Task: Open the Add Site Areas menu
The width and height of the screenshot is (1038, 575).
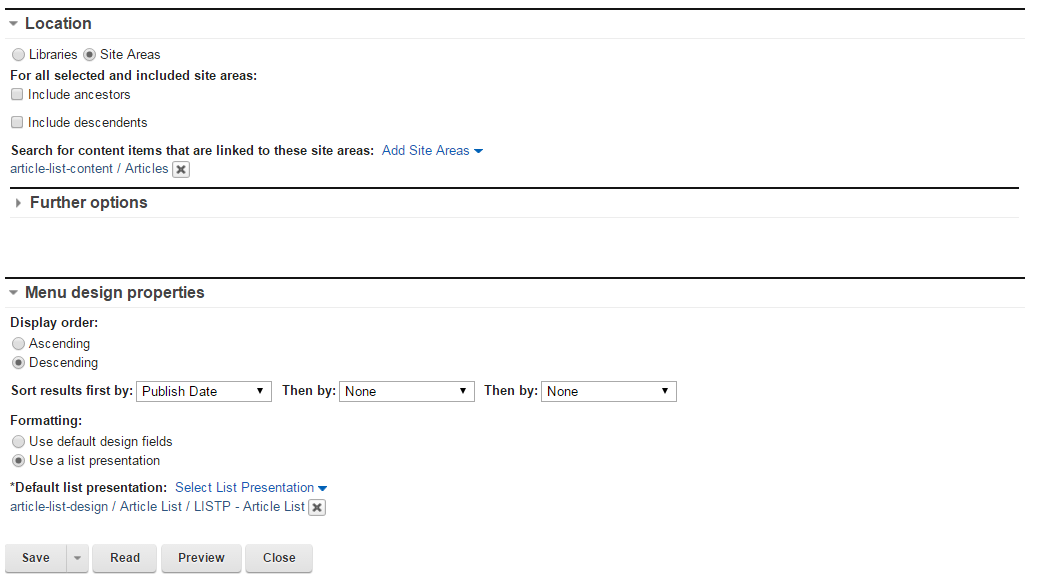Action: pyautogui.click(x=432, y=150)
